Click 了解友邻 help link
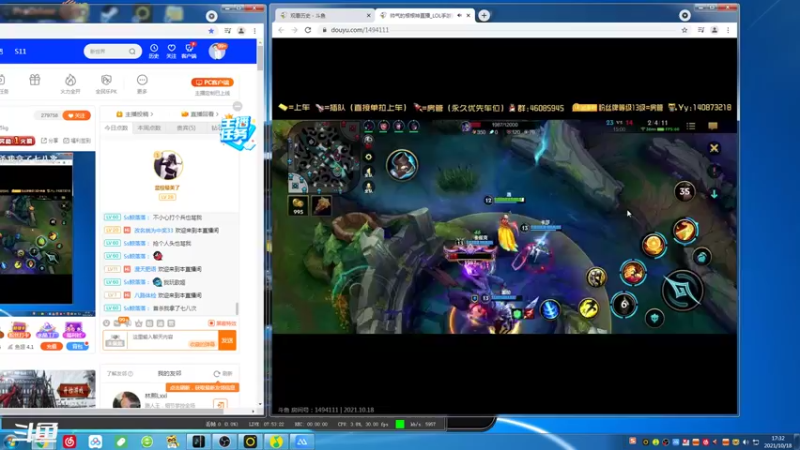 tap(119, 374)
